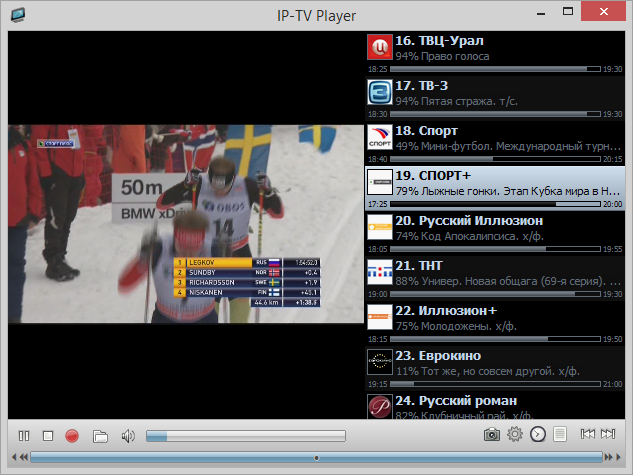The image size is (633, 475).
Task: Click the ТВ-3 channel logo
Action: pyautogui.click(x=380, y=92)
